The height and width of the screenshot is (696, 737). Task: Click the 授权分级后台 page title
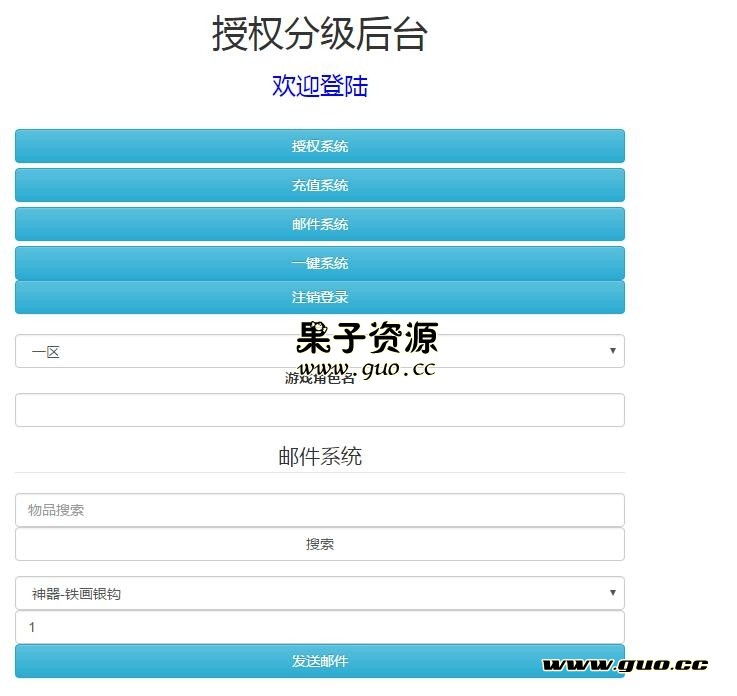tap(320, 34)
